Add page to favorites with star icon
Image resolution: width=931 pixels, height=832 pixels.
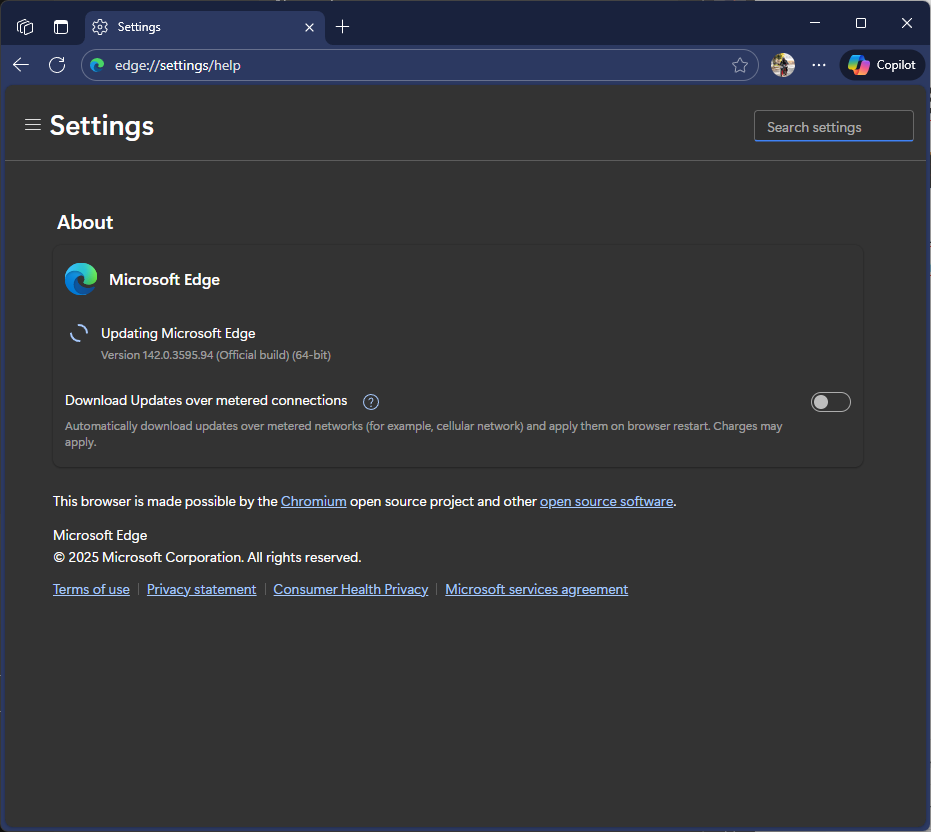[x=740, y=65]
